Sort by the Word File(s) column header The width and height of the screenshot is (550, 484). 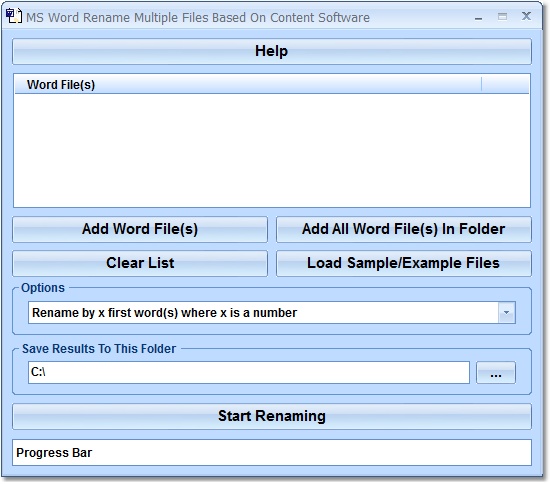248,85
